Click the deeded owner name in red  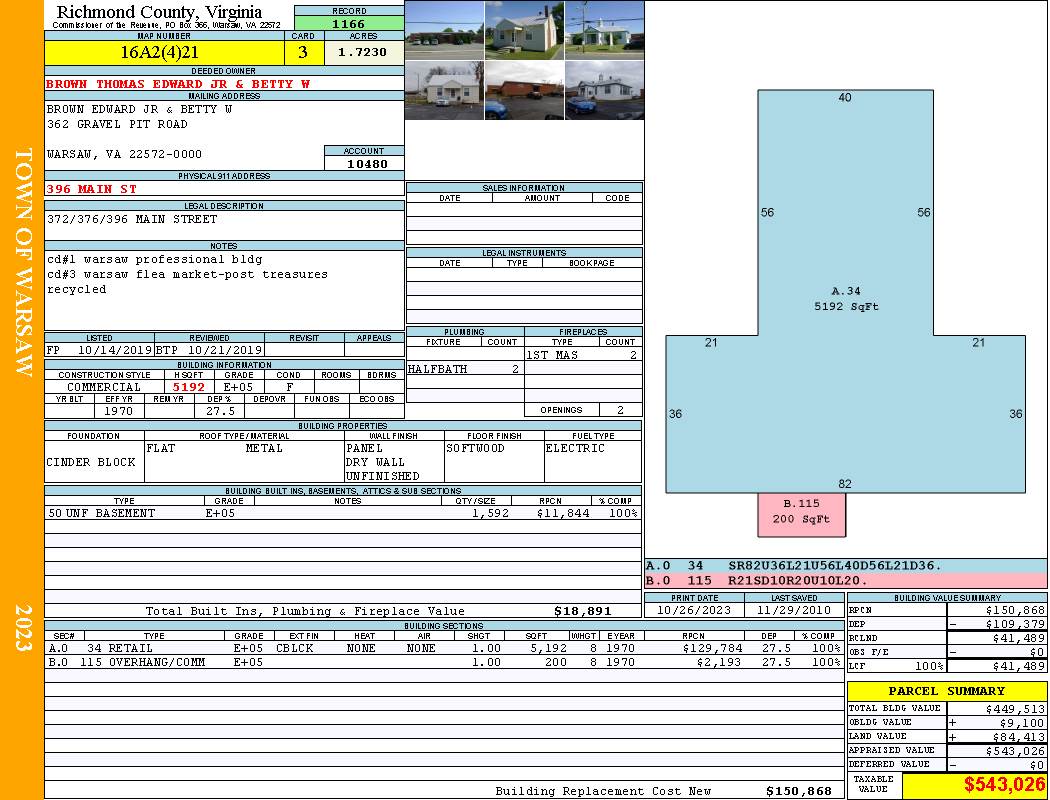click(178, 84)
